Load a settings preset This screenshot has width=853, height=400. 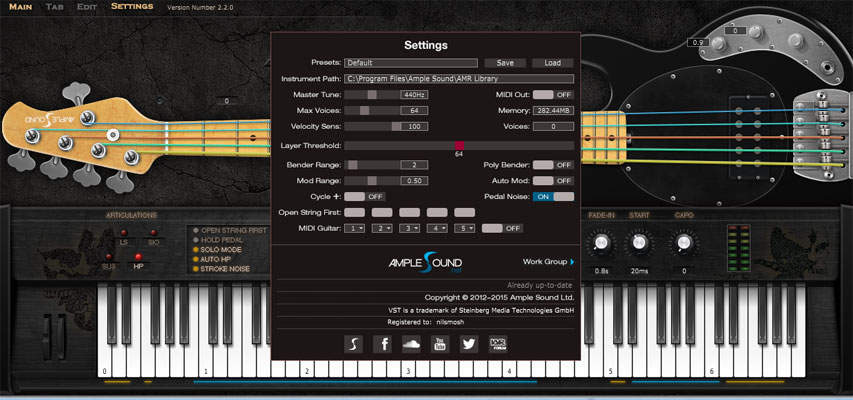(553, 63)
